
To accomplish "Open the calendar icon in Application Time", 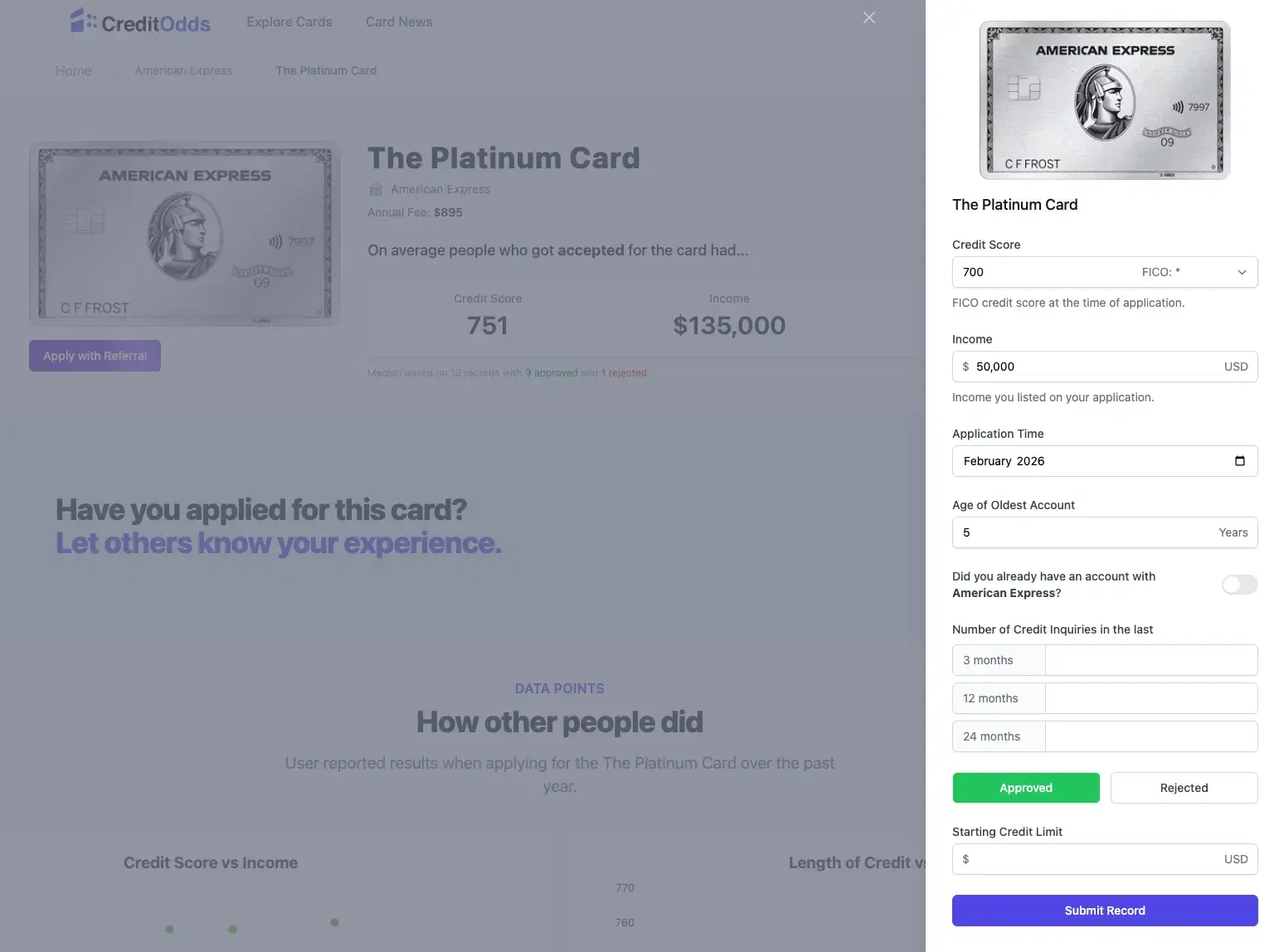I will (1239, 461).
